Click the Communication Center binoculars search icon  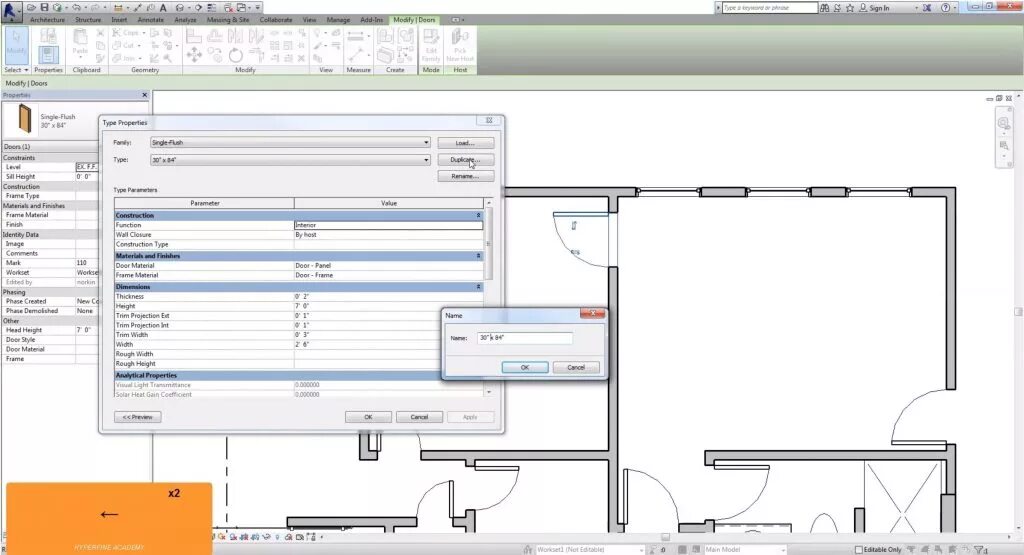(x=825, y=8)
